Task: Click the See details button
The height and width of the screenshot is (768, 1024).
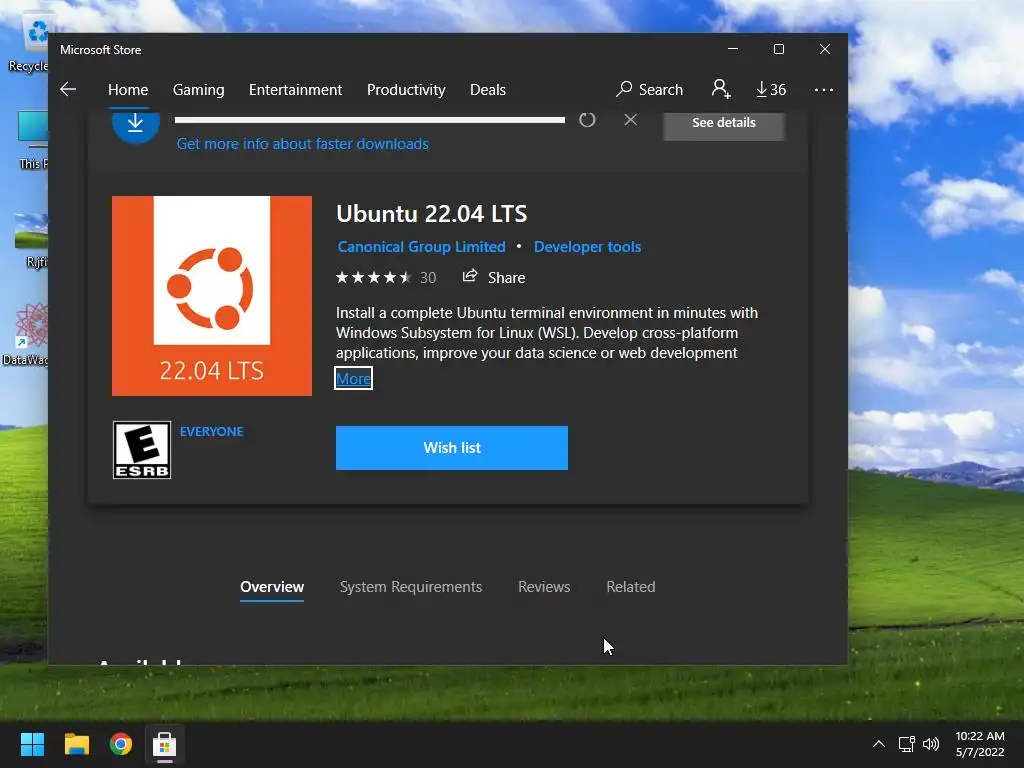Action: point(724,123)
